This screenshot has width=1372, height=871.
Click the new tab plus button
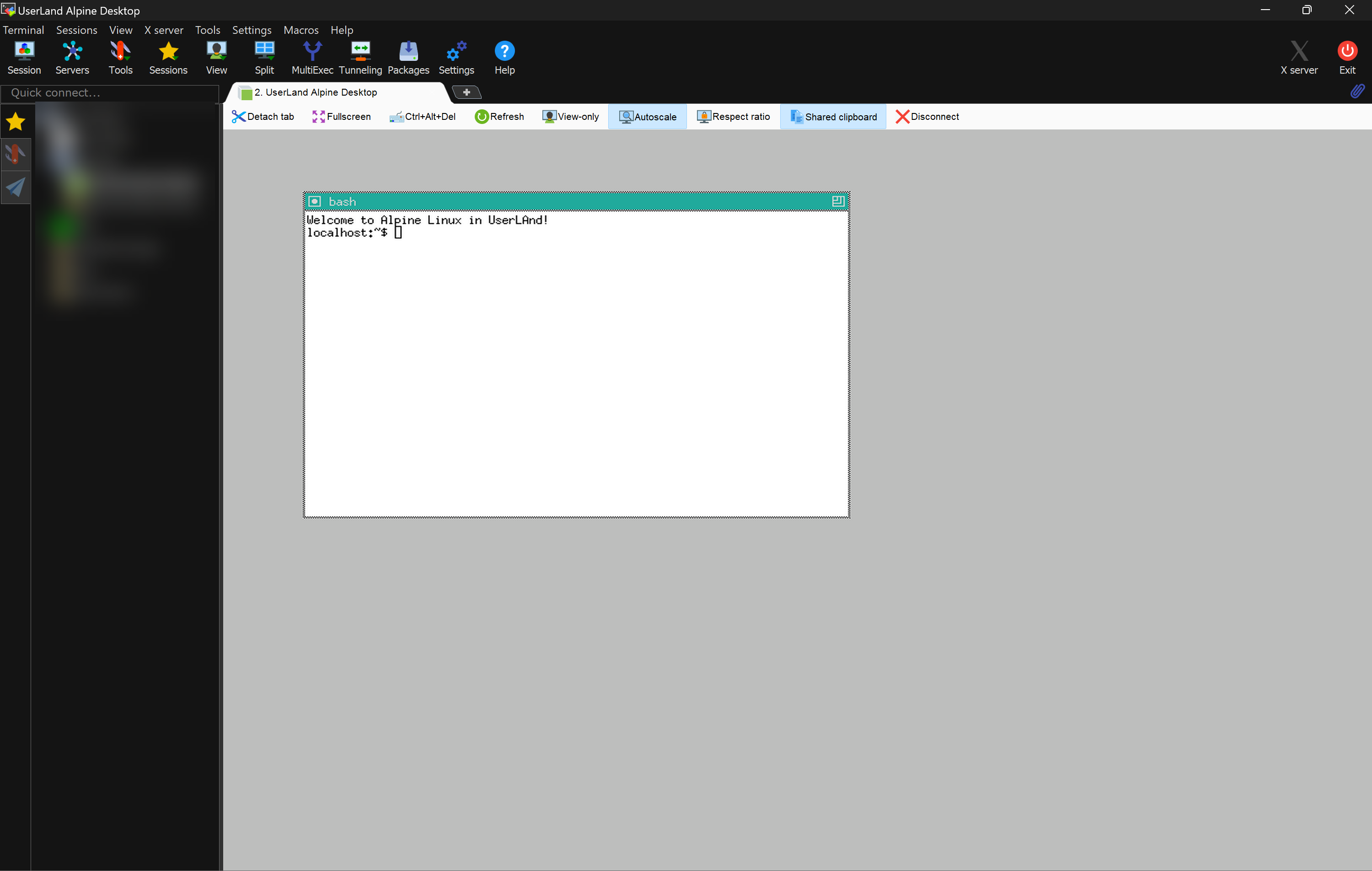466,92
